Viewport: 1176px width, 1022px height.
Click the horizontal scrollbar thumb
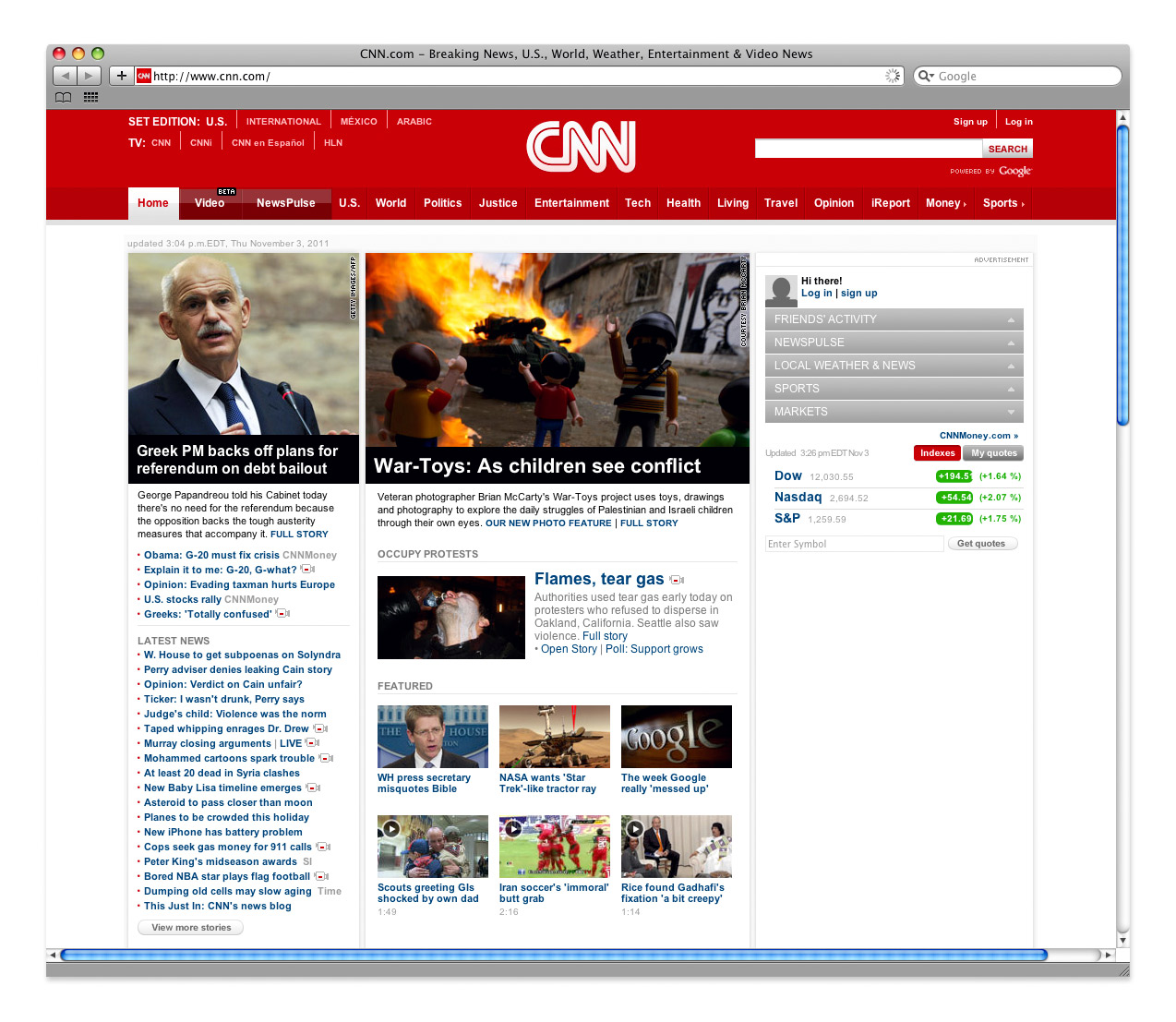(x=554, y=955)
